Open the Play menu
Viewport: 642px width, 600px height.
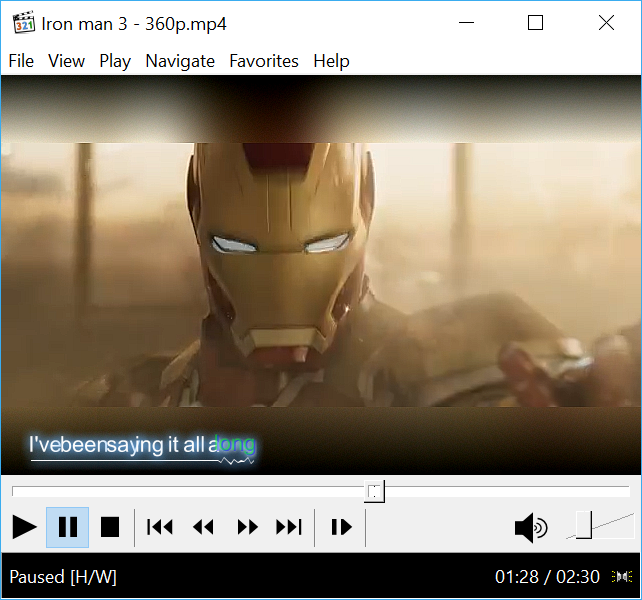tap(115, 61)
